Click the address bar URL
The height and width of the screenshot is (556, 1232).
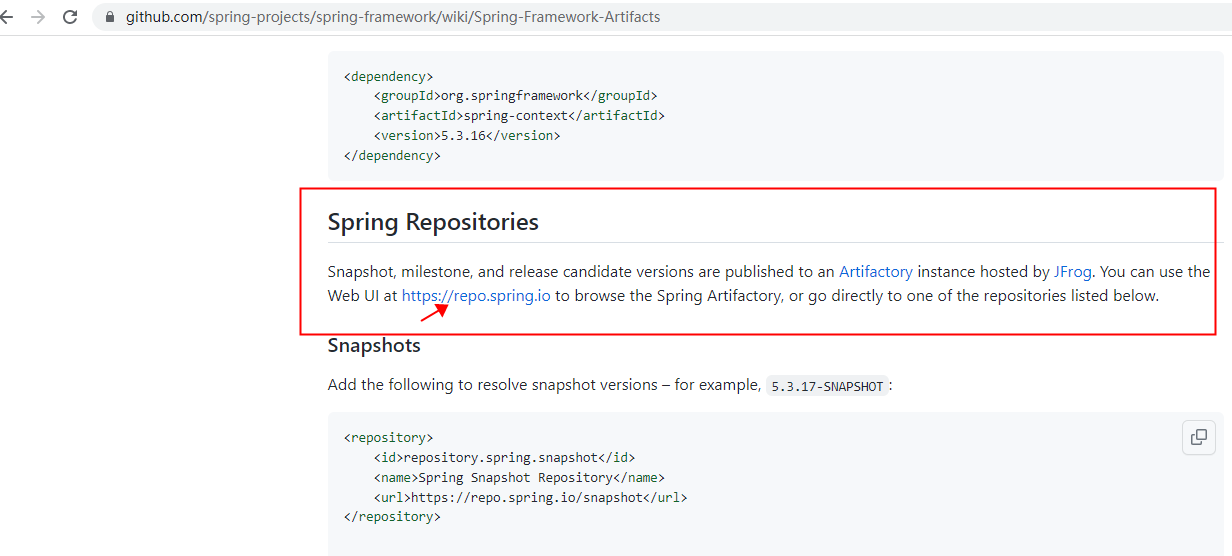coord(393,17)
